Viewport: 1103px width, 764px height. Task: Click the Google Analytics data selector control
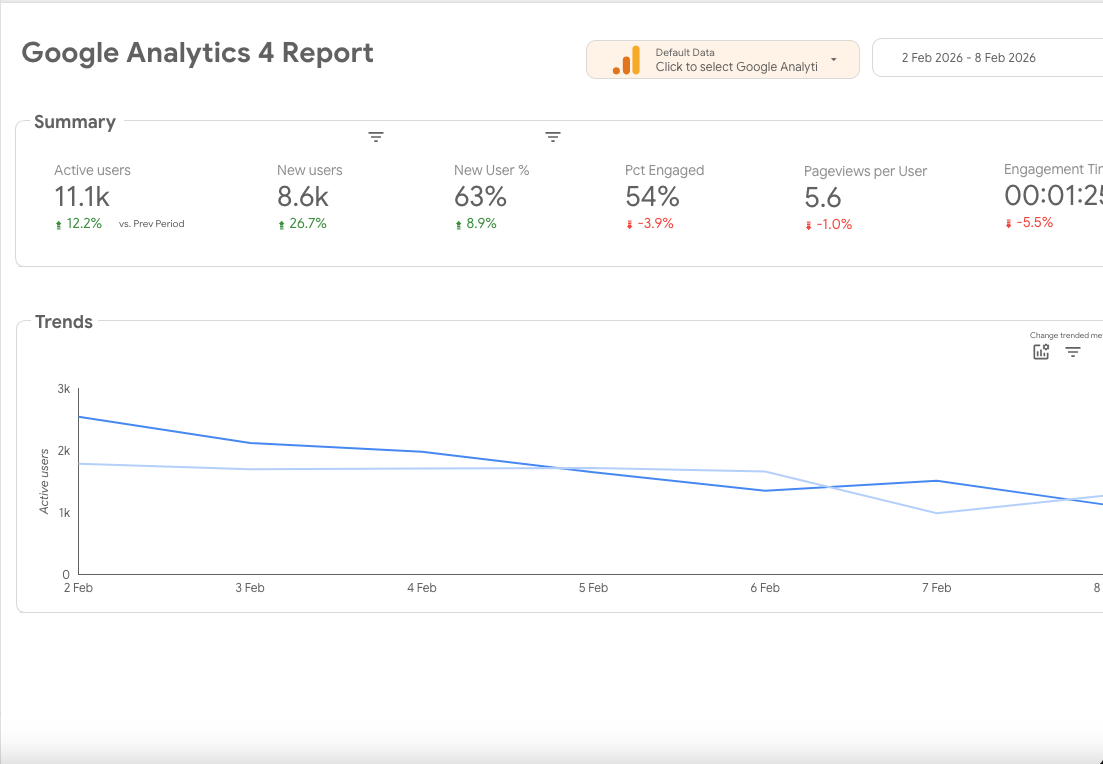point(723,59)
